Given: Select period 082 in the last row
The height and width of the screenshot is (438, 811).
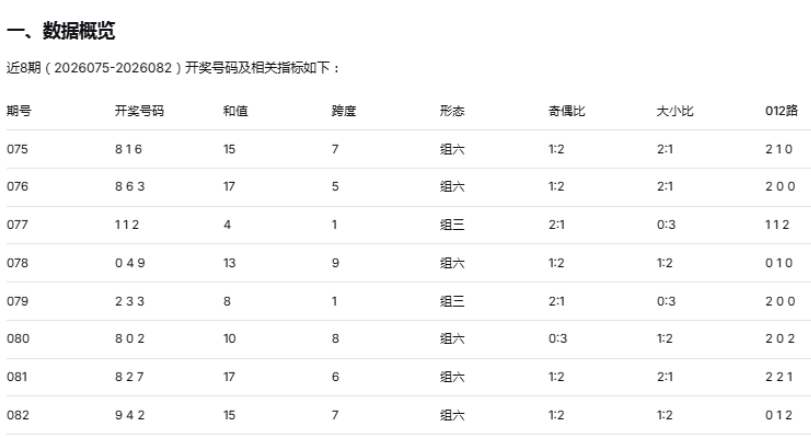Looking at the screenshot, I should 18,415.
